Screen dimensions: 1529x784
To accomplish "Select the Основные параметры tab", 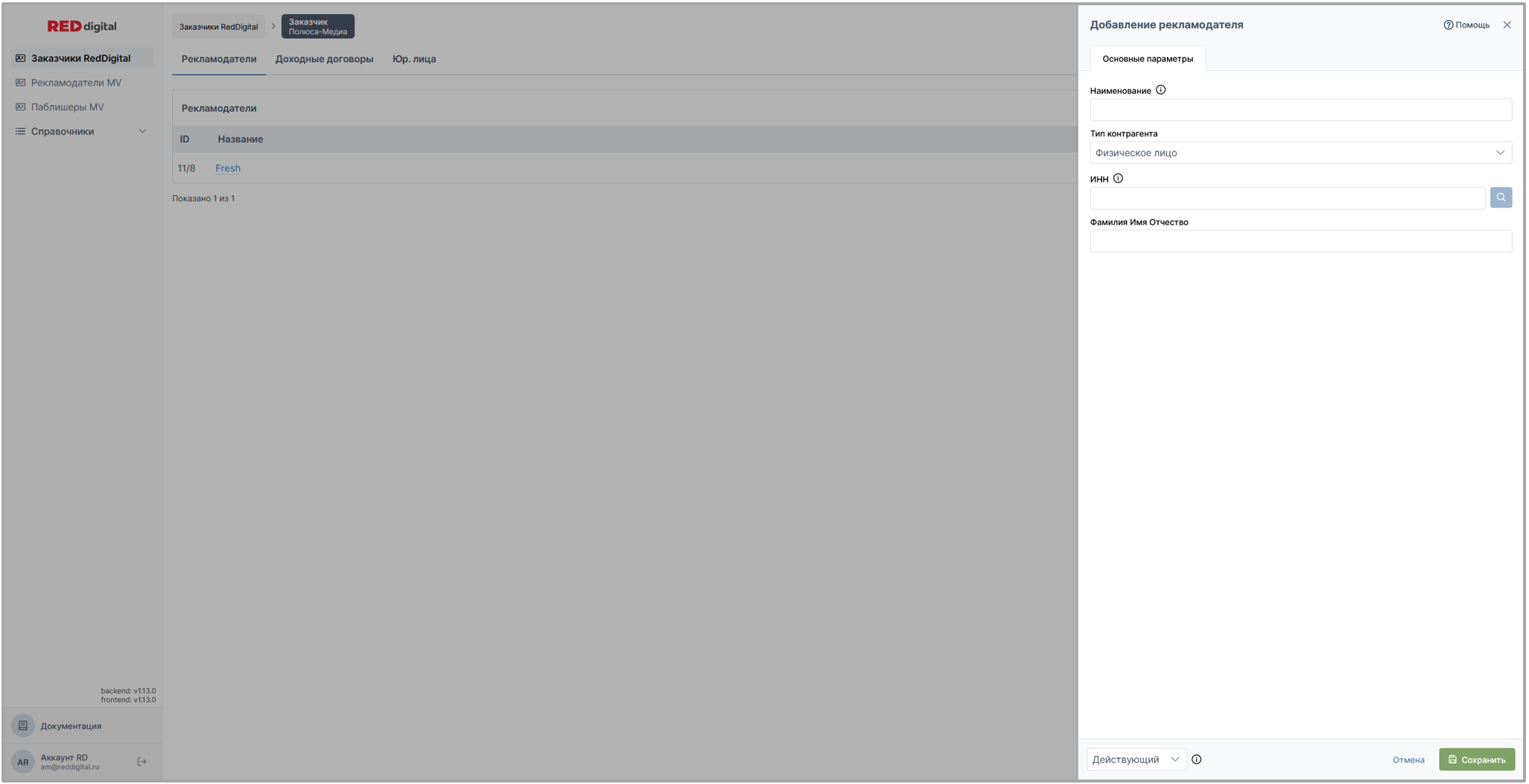I will tap(1147, 59).
